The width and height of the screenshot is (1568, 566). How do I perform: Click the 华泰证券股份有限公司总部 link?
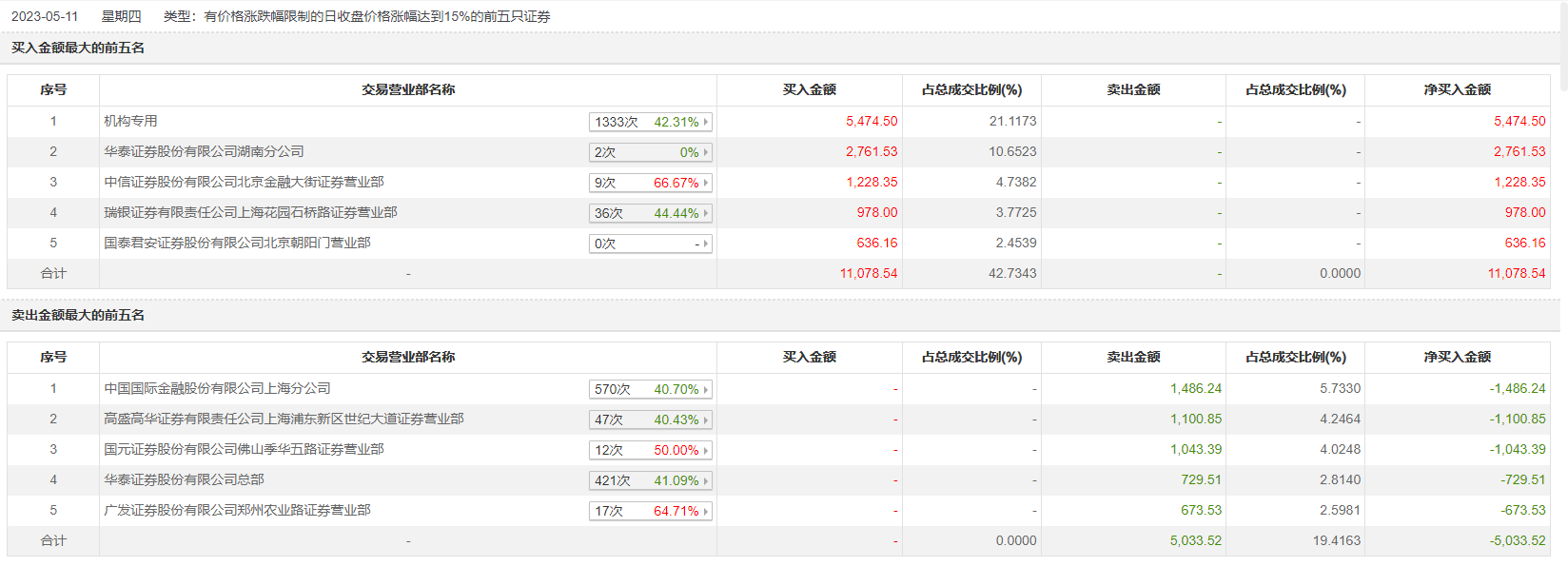184,480
